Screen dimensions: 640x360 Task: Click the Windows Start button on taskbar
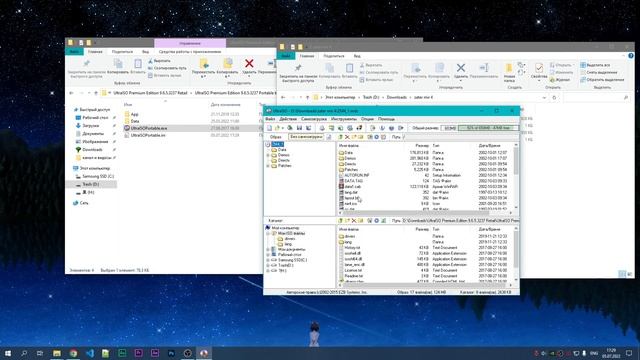[8, 353]
